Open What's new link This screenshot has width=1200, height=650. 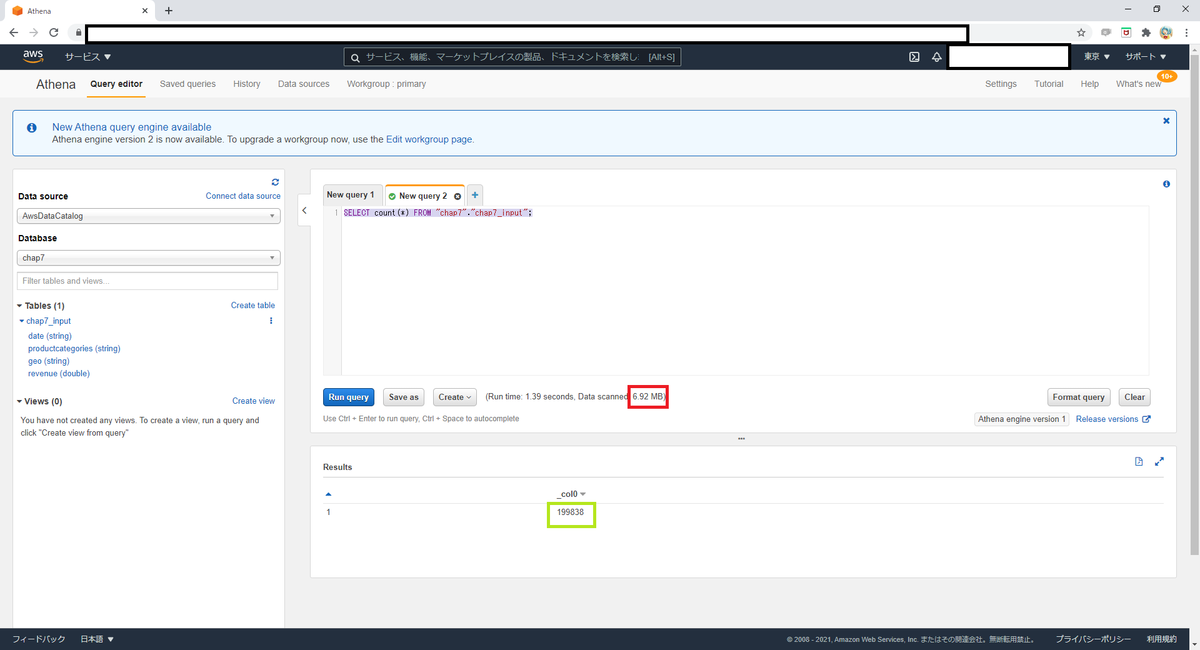click(x=1139, y=84)
